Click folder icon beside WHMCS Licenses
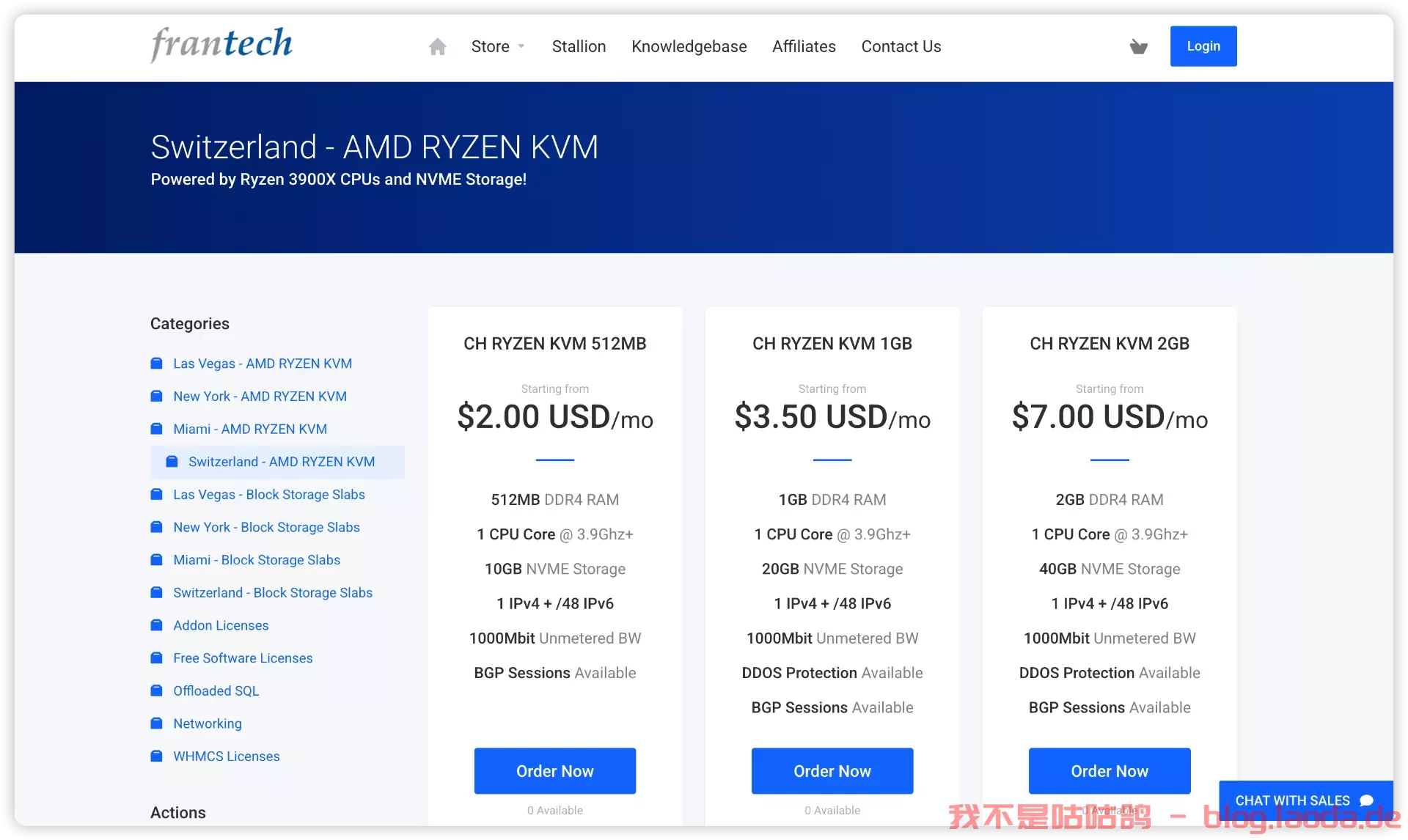Screen dimensions: 1408x840 click(156, 756)
